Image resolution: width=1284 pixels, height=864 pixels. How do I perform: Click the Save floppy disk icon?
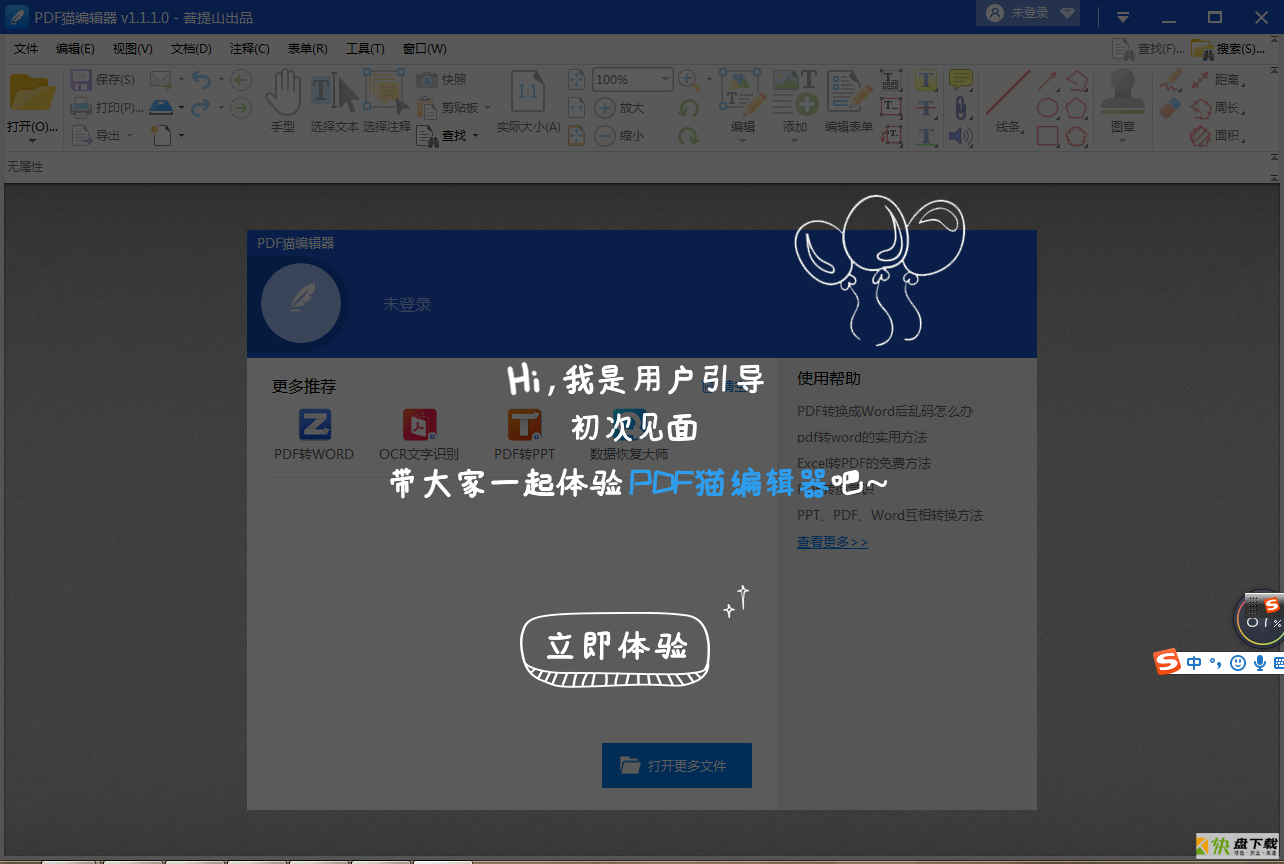81,79
